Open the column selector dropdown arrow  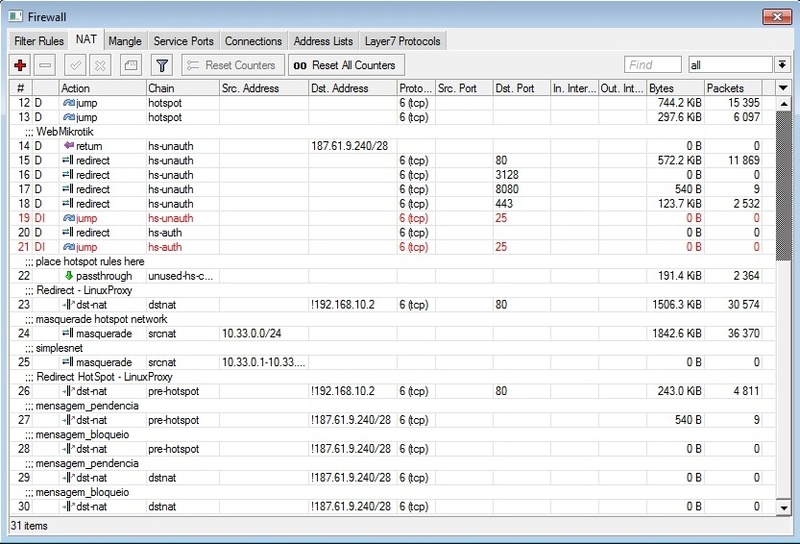(x=783, y=88)
